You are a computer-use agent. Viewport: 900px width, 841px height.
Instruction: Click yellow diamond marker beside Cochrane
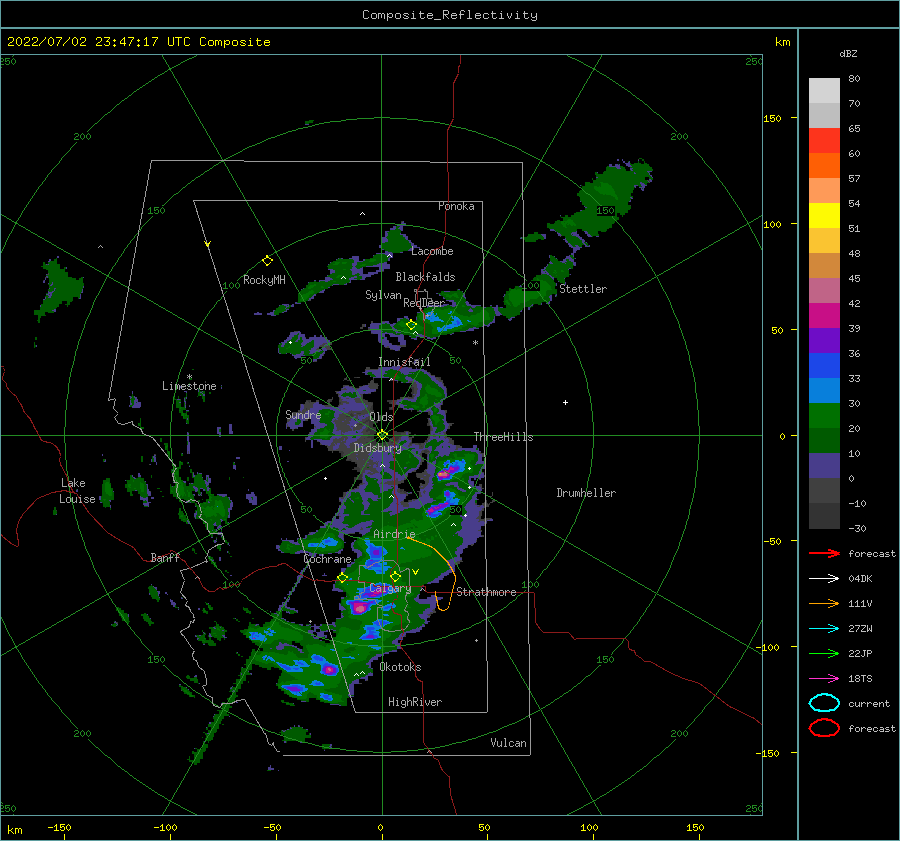click(x=342, y=578)
